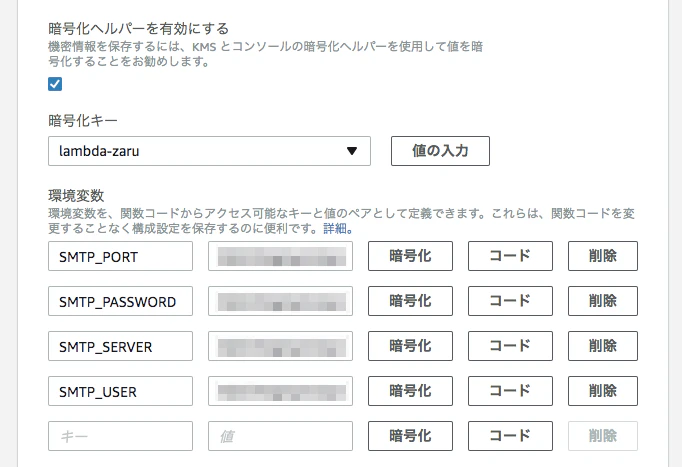Open the lambda-zaru encryption key dropdown
This screenshot has height=467, width=682.
[x=209, y=151]
